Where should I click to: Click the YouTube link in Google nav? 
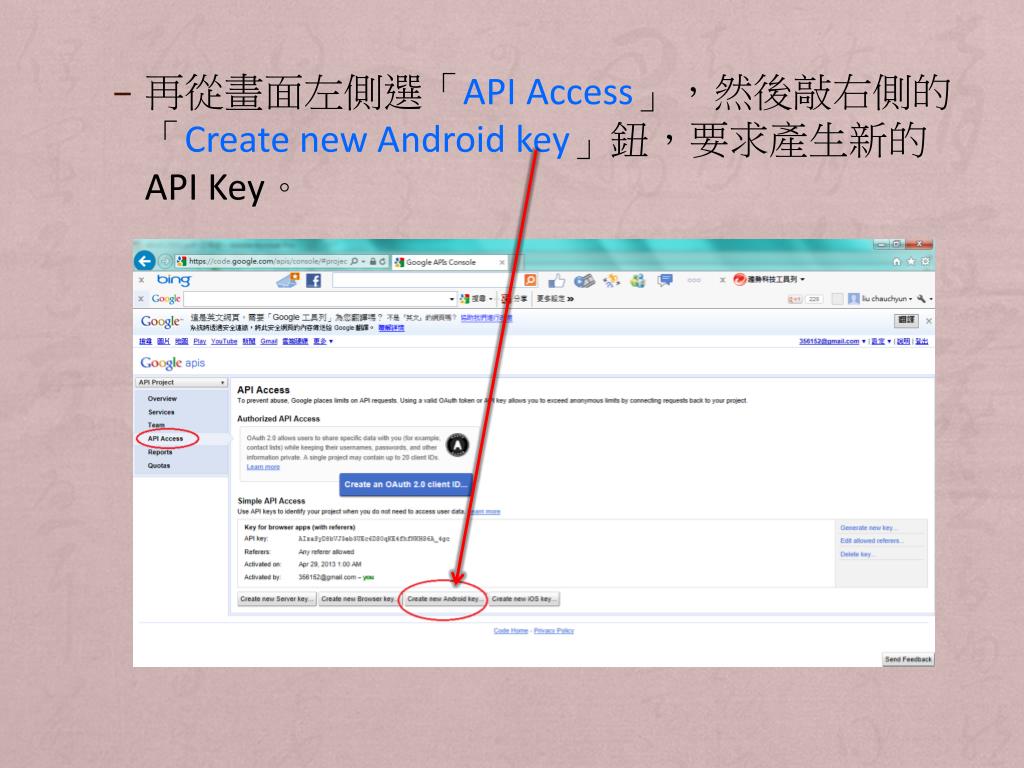coord(224,342)
